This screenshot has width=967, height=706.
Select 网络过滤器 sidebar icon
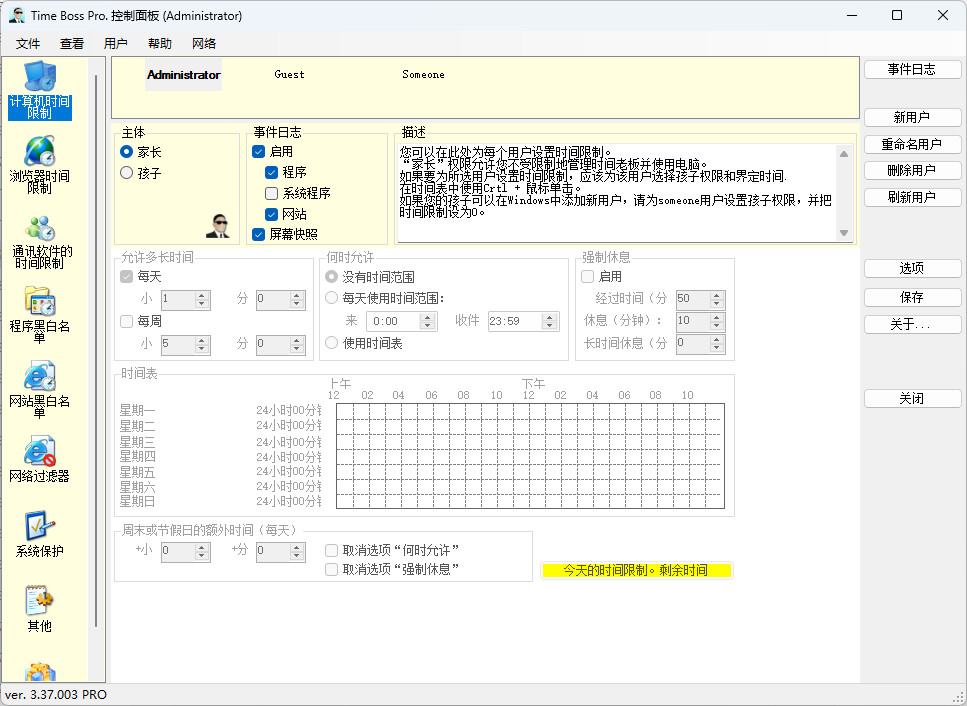[39, 459]
